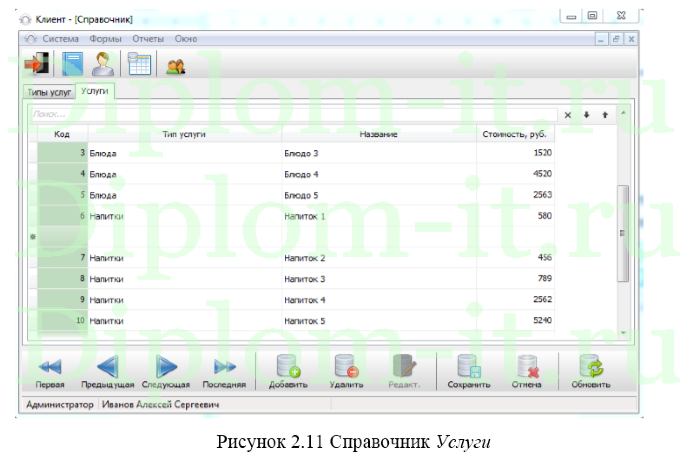Viewport: 680px width, 460px height.
Task: Go to next record Следующая
Action: tap(166, 372)
